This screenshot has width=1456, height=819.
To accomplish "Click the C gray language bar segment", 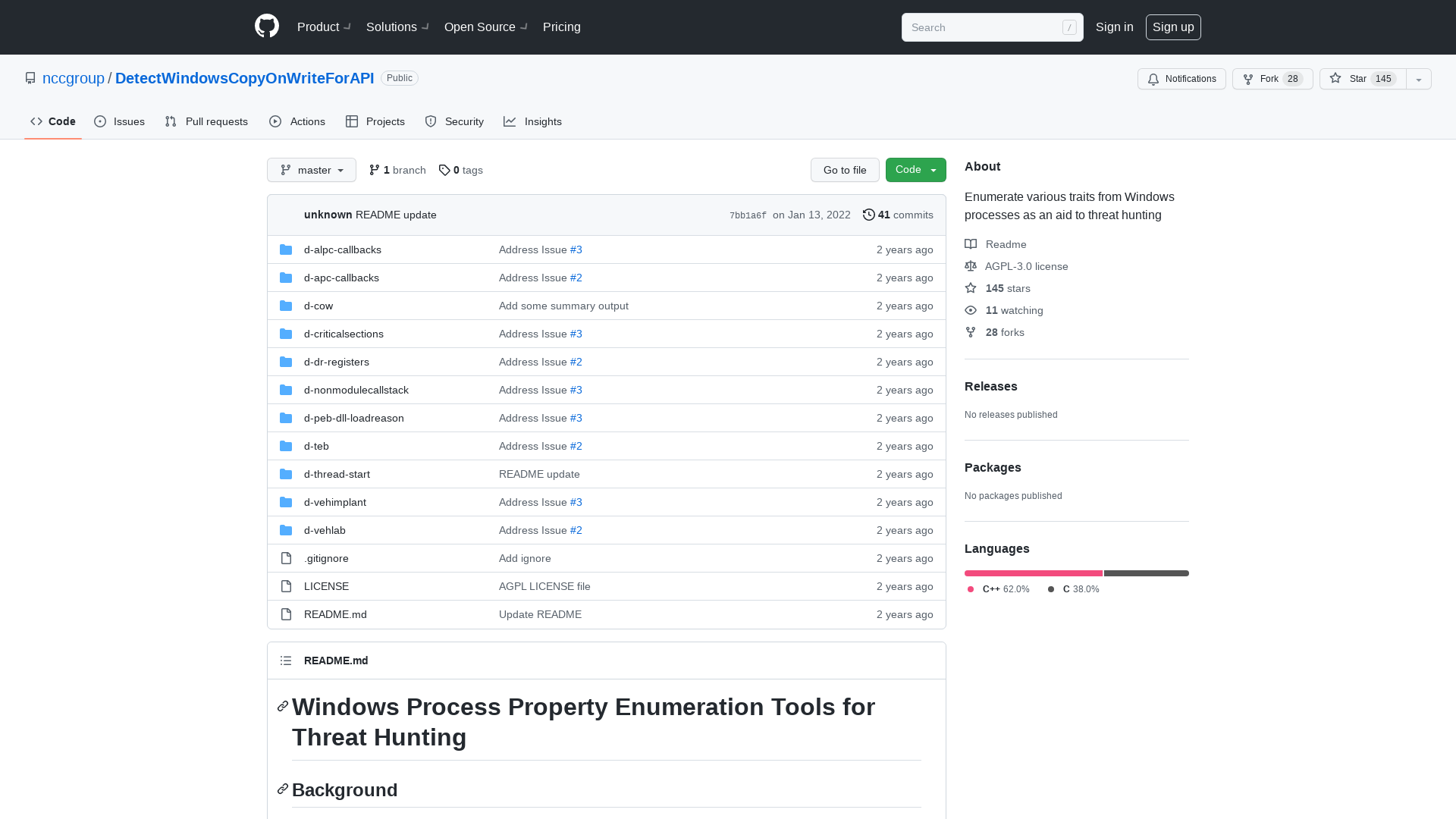I will click(1147, 573).
